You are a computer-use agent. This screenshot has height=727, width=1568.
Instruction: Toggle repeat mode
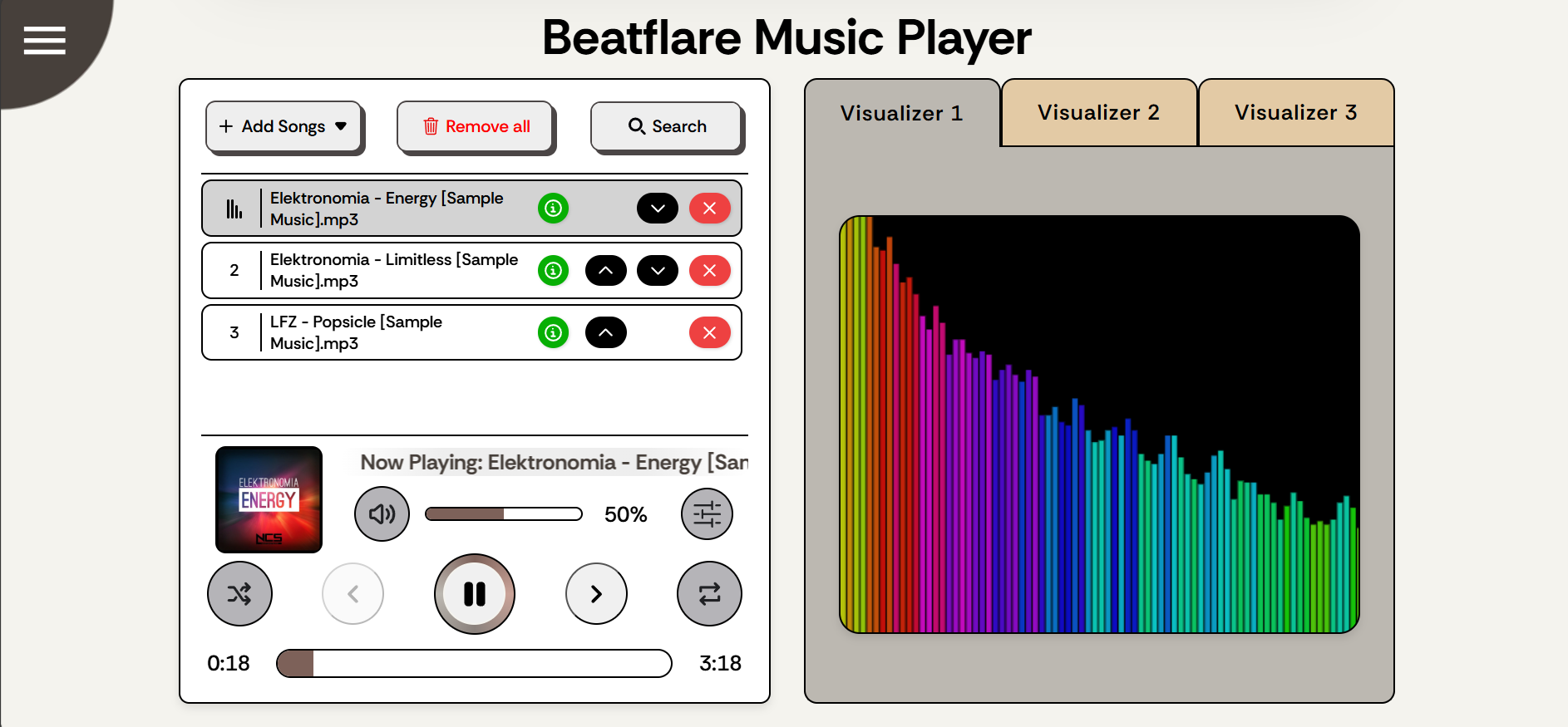pyautogui.click(x=709, y=594)
